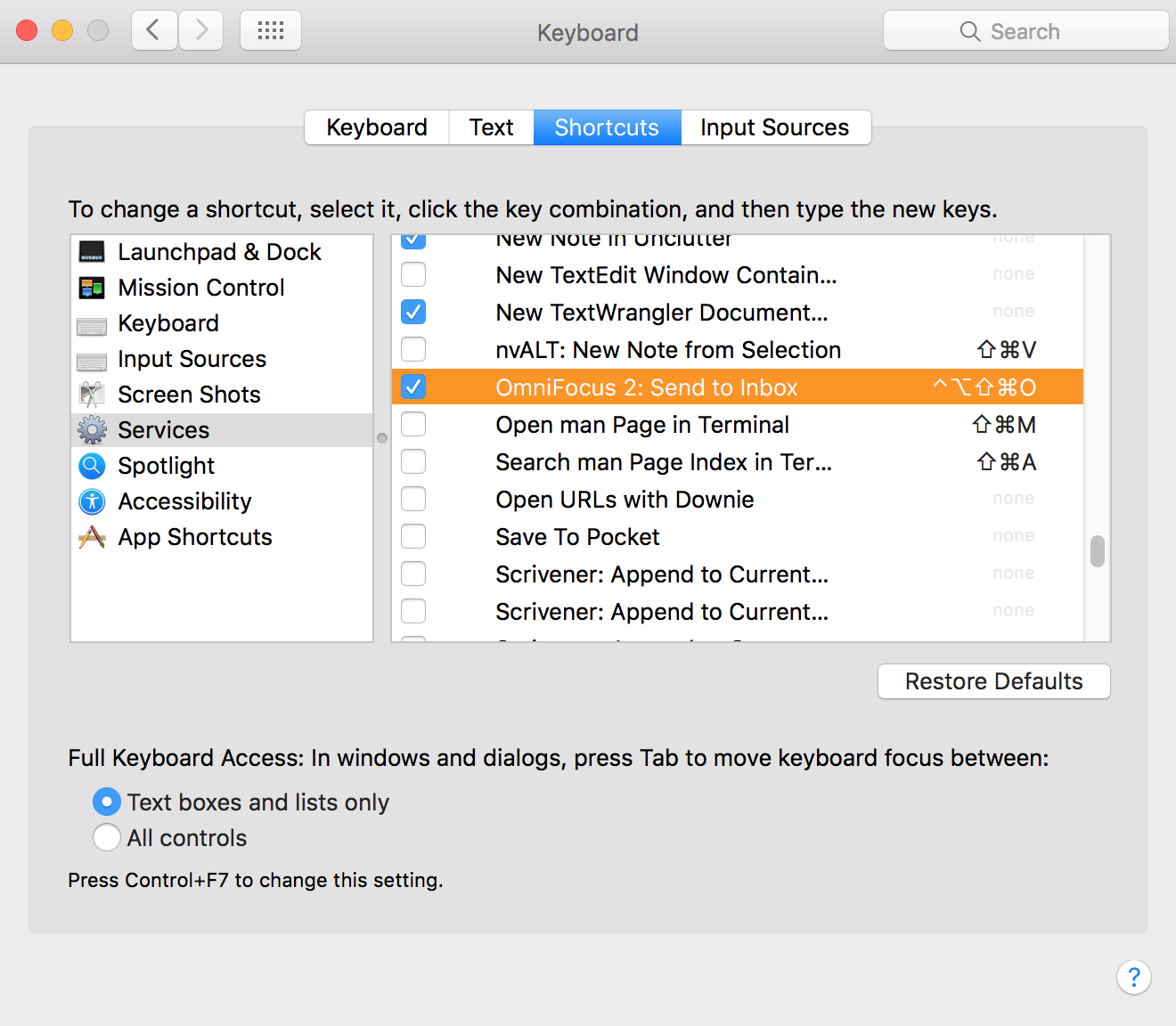Select Mission Control category

[x=222, y=288]
